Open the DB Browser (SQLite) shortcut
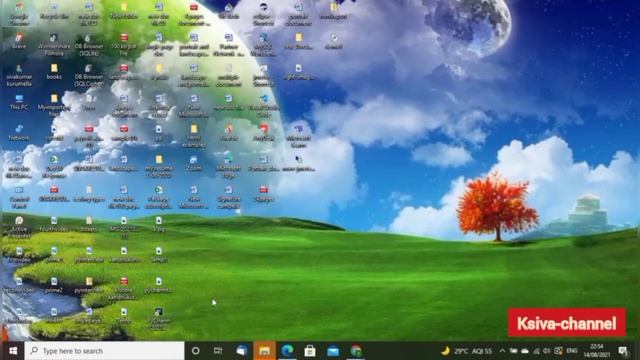 click(x=89, y=44)
